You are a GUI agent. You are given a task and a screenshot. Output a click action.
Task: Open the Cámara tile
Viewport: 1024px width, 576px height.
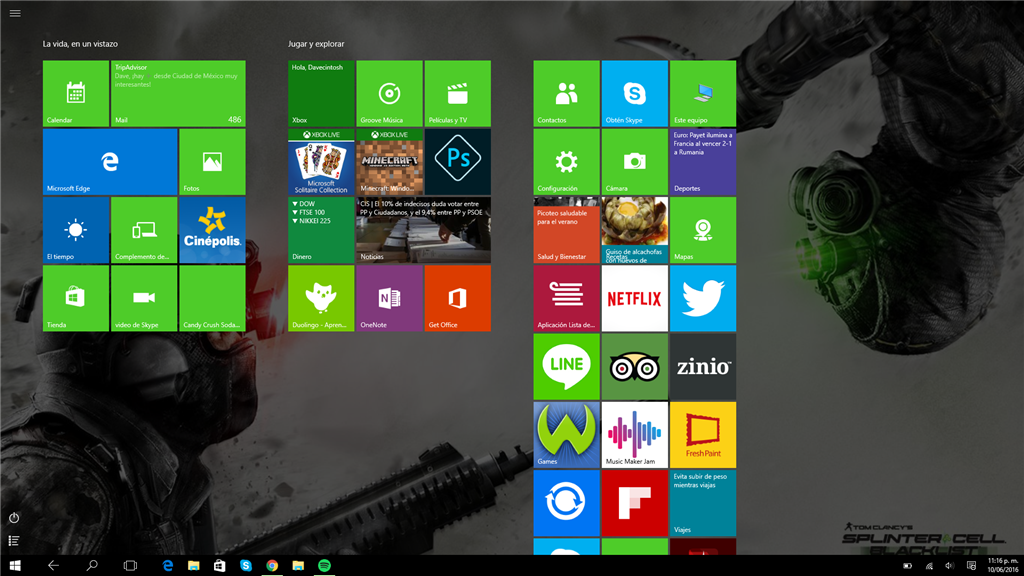[635, 161]
